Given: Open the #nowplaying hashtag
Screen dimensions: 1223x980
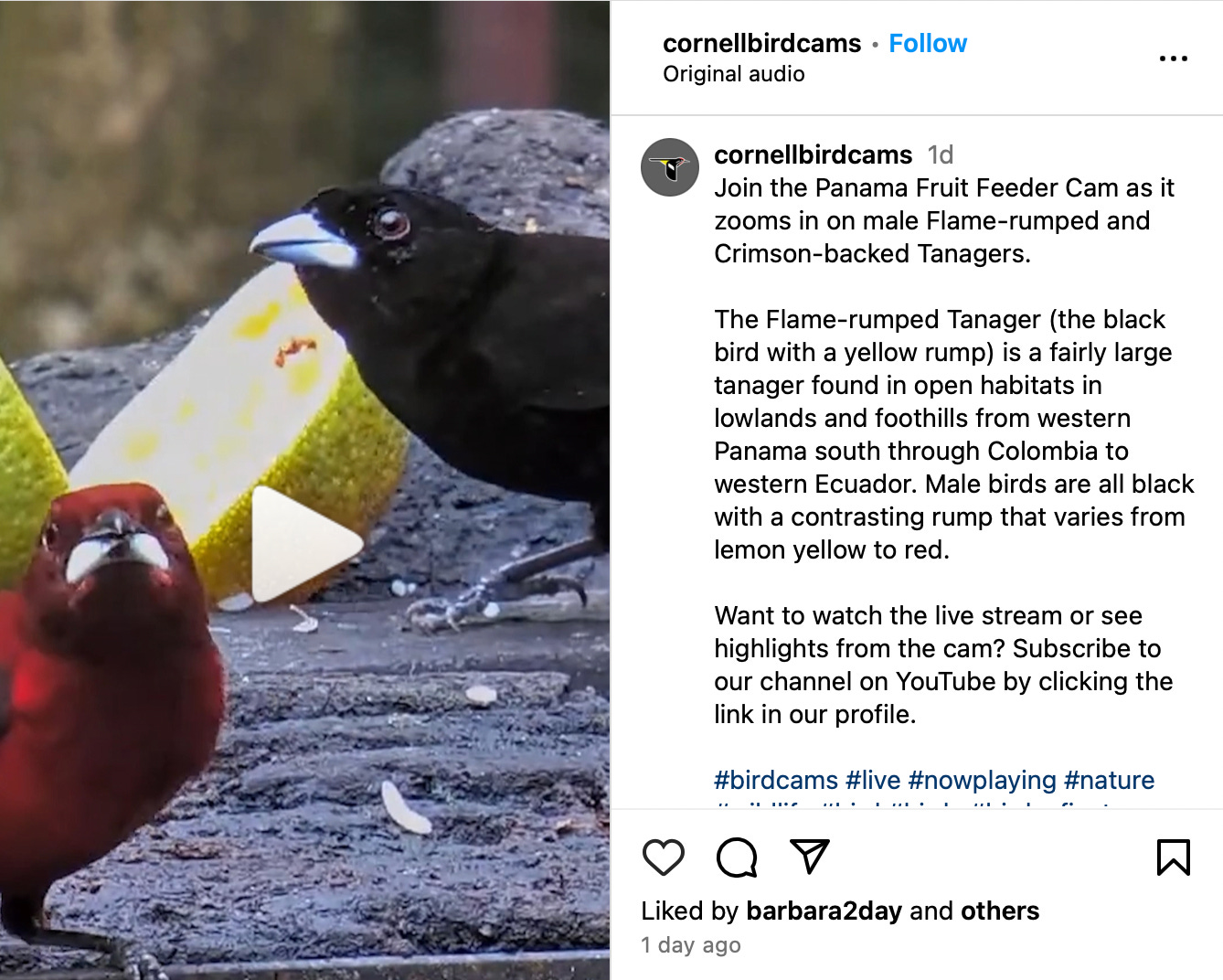Looking at the screenshot, I should pyautogui.click(x=982, y=780).
